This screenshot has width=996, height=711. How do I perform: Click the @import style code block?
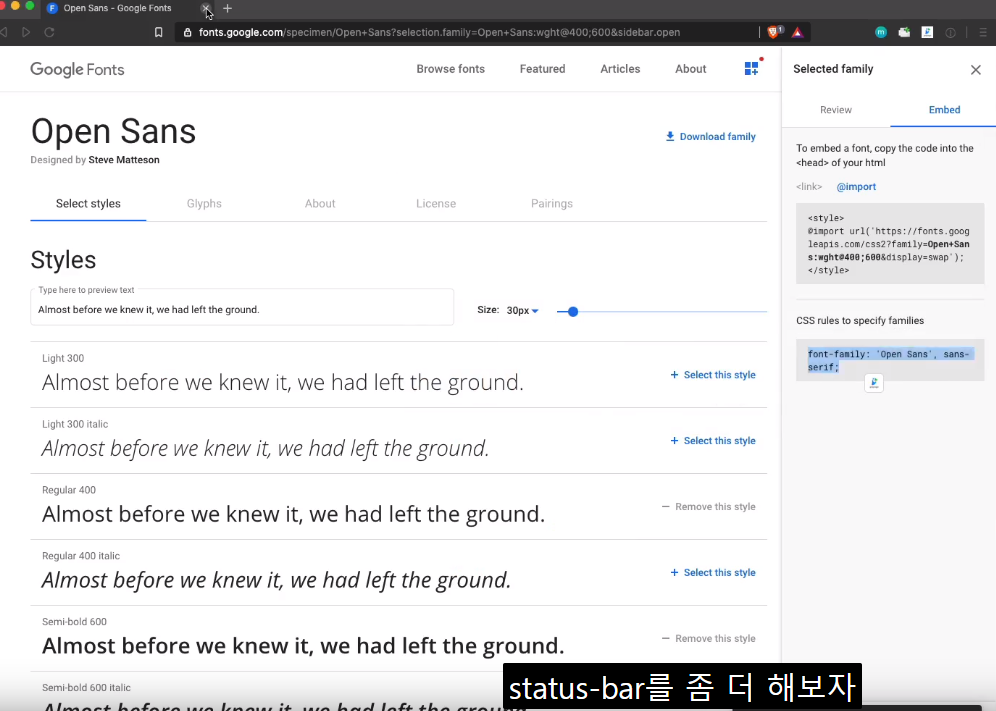[890, 244]
